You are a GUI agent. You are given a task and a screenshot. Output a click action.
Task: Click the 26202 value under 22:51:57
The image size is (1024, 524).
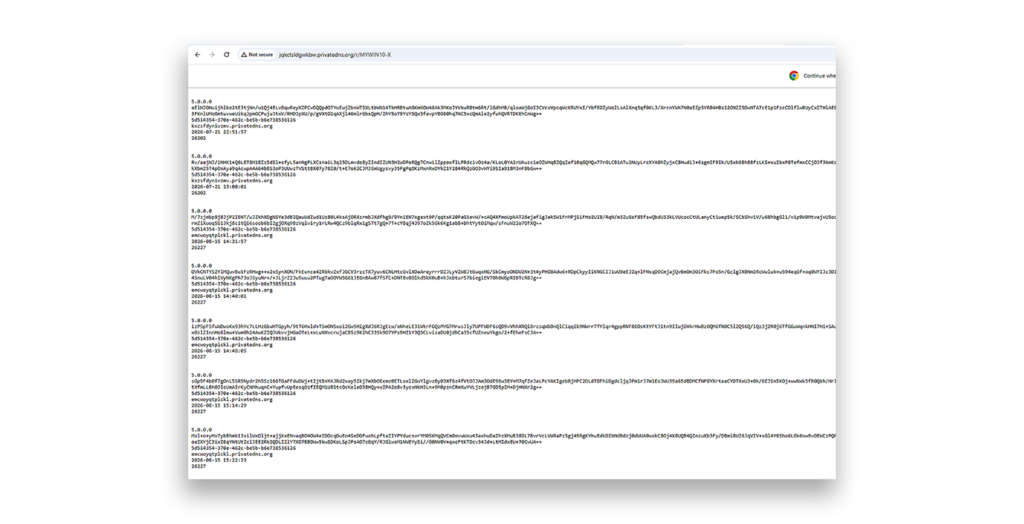coord(199,139)
